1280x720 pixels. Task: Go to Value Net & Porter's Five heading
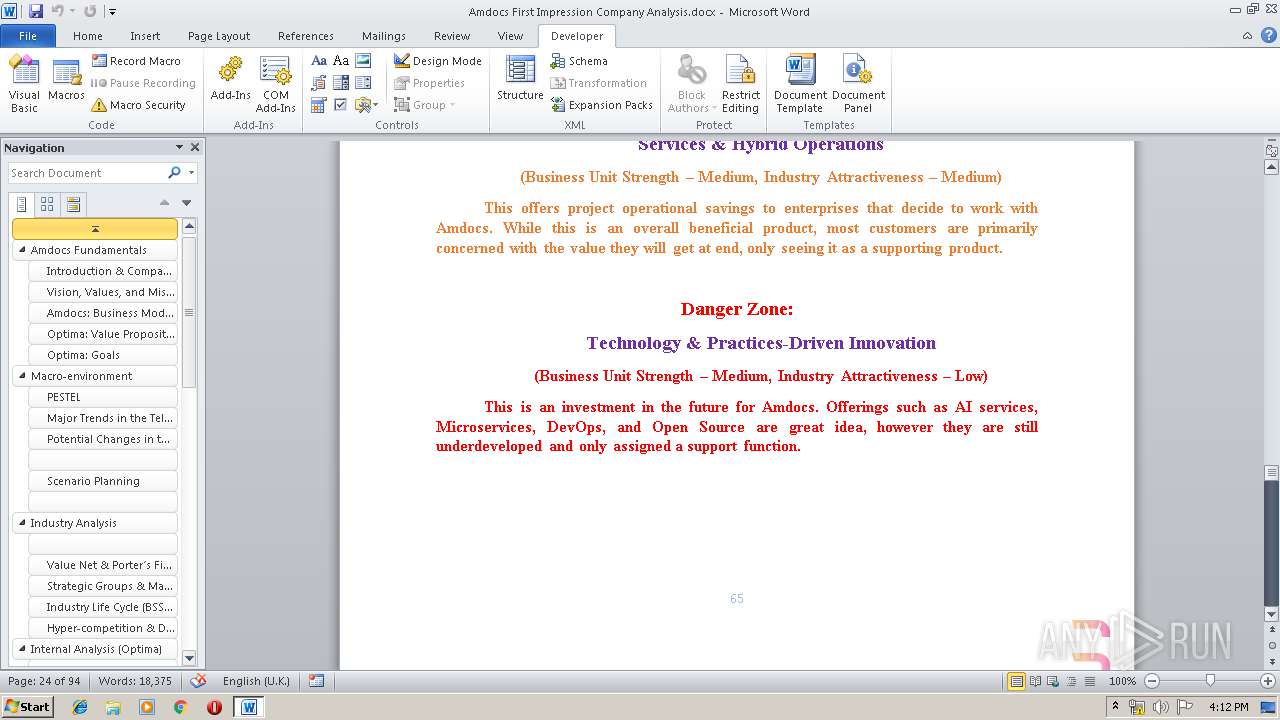pos(103,565)
